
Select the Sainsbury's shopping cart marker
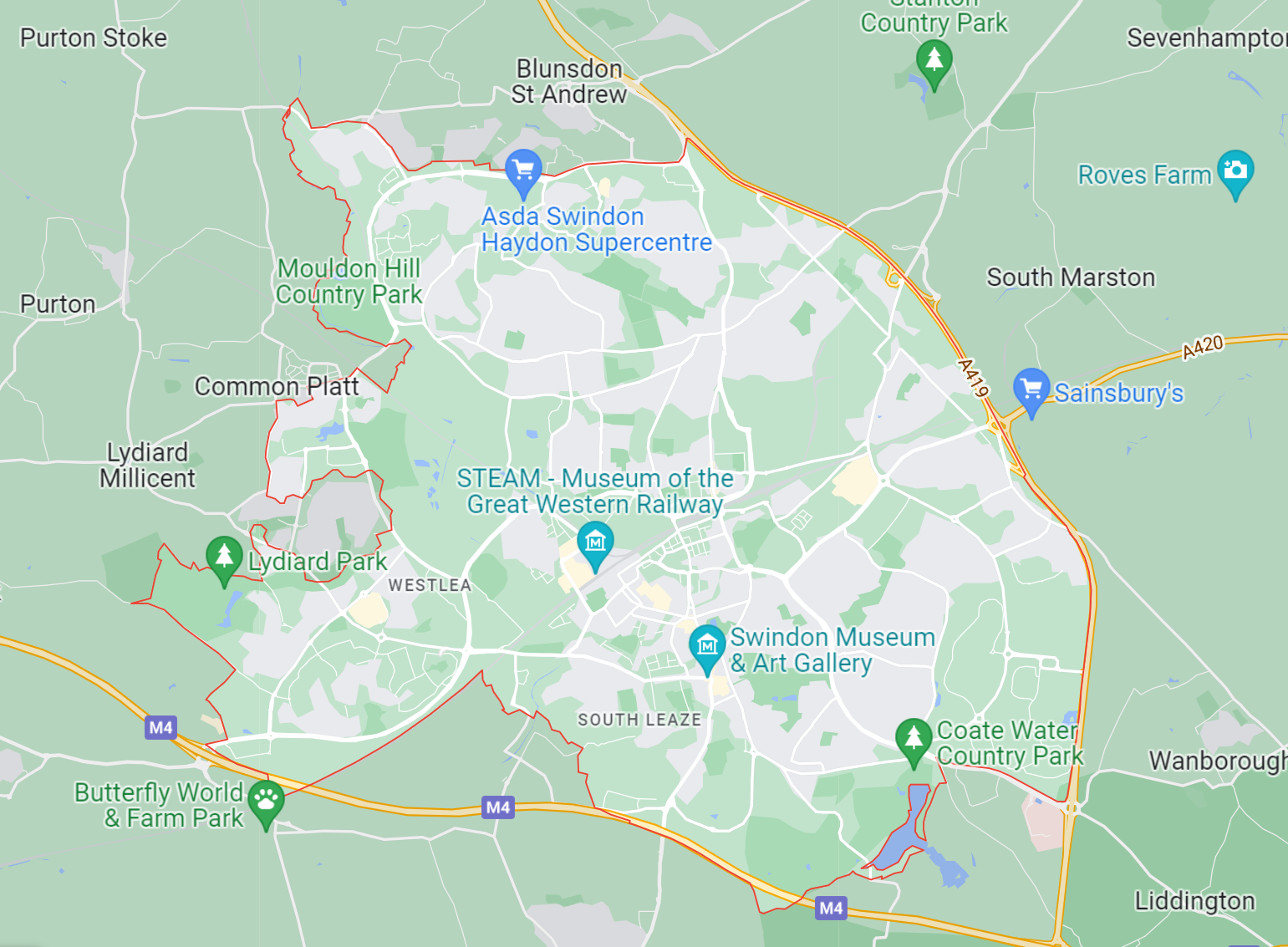tap(1031, 393)
